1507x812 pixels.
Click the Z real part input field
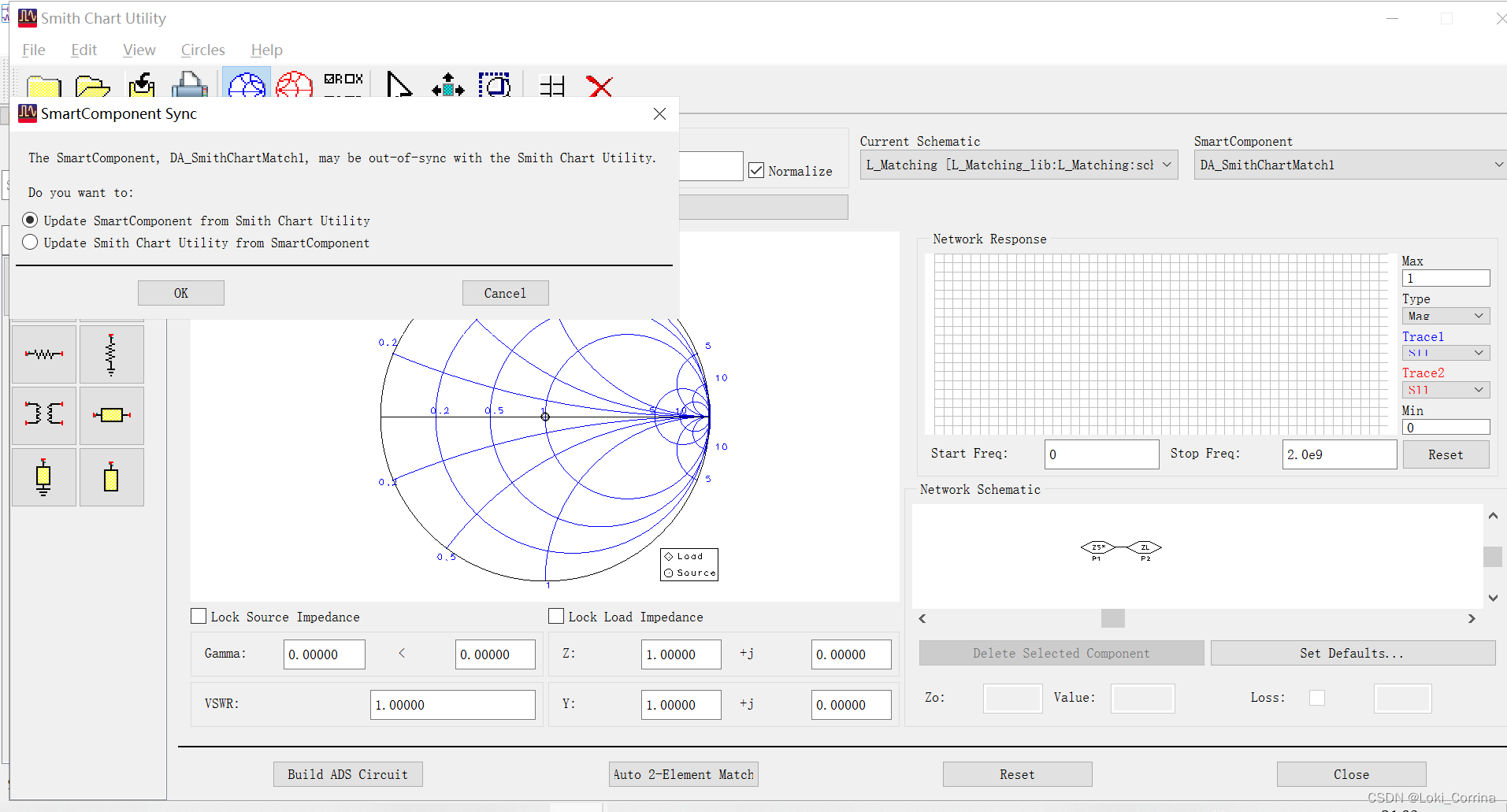(x=681, y=654)
